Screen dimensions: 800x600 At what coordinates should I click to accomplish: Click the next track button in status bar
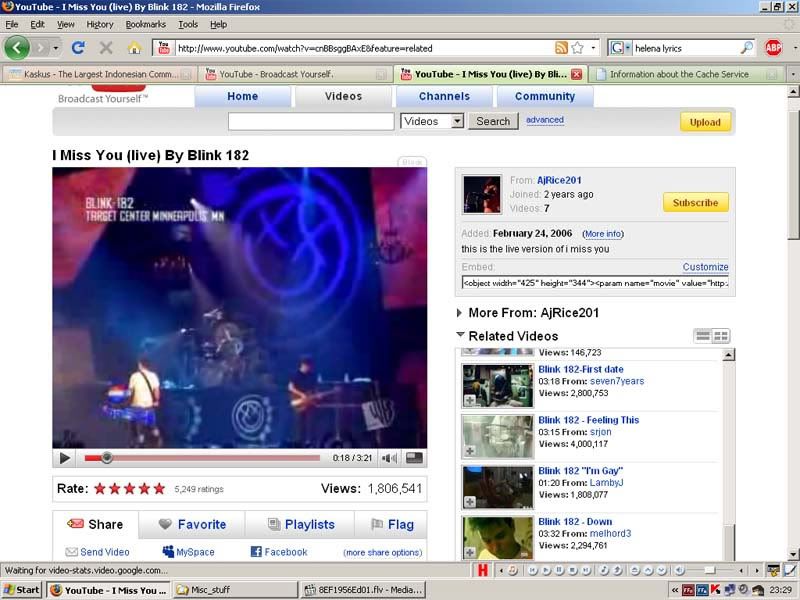tap(586, 570)
